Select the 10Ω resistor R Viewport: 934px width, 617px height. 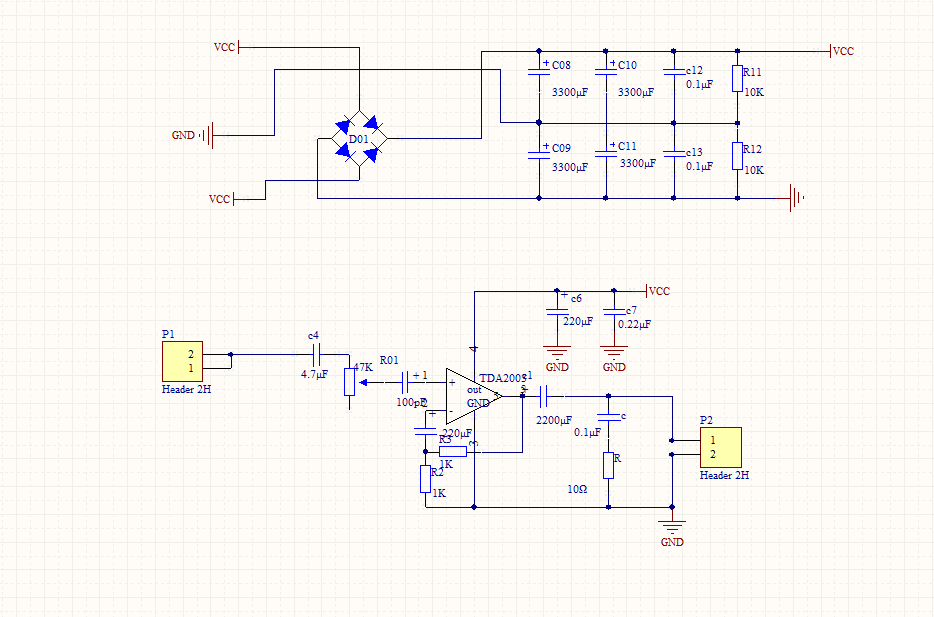coord(607,465)
